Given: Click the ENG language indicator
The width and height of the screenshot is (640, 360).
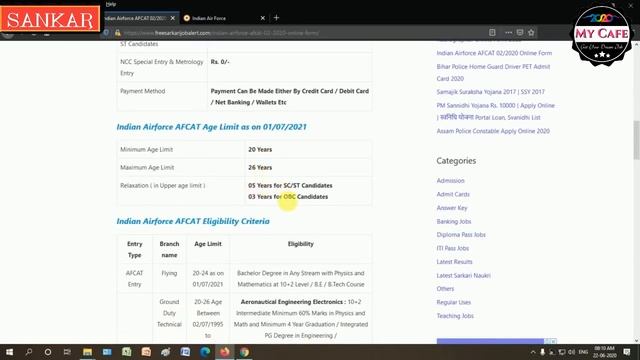Looking at the screenshot, I should (583, 352).
